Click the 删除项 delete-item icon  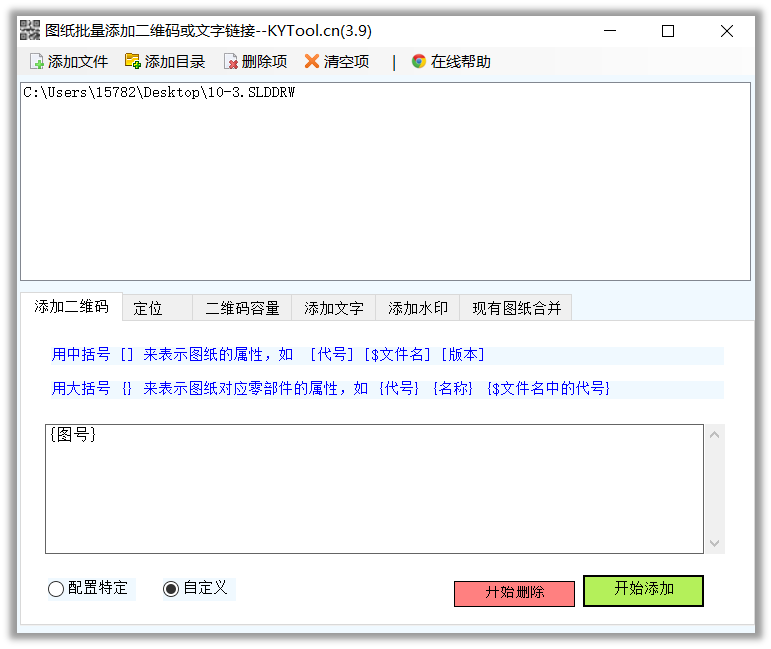(231, 61)
